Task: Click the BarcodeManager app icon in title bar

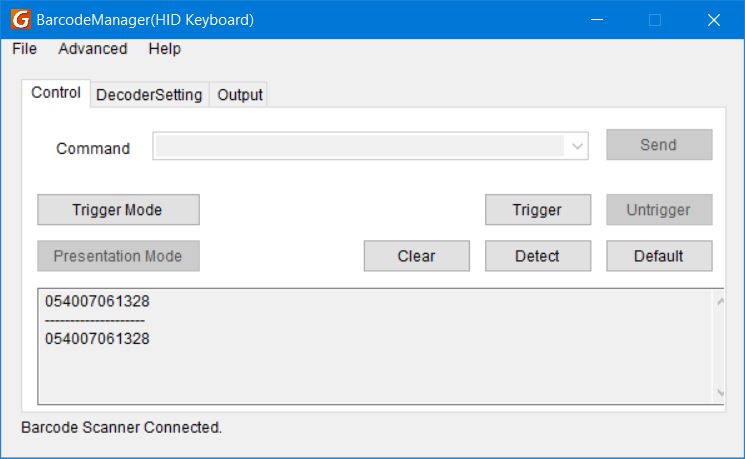Action: coord(20,20)
